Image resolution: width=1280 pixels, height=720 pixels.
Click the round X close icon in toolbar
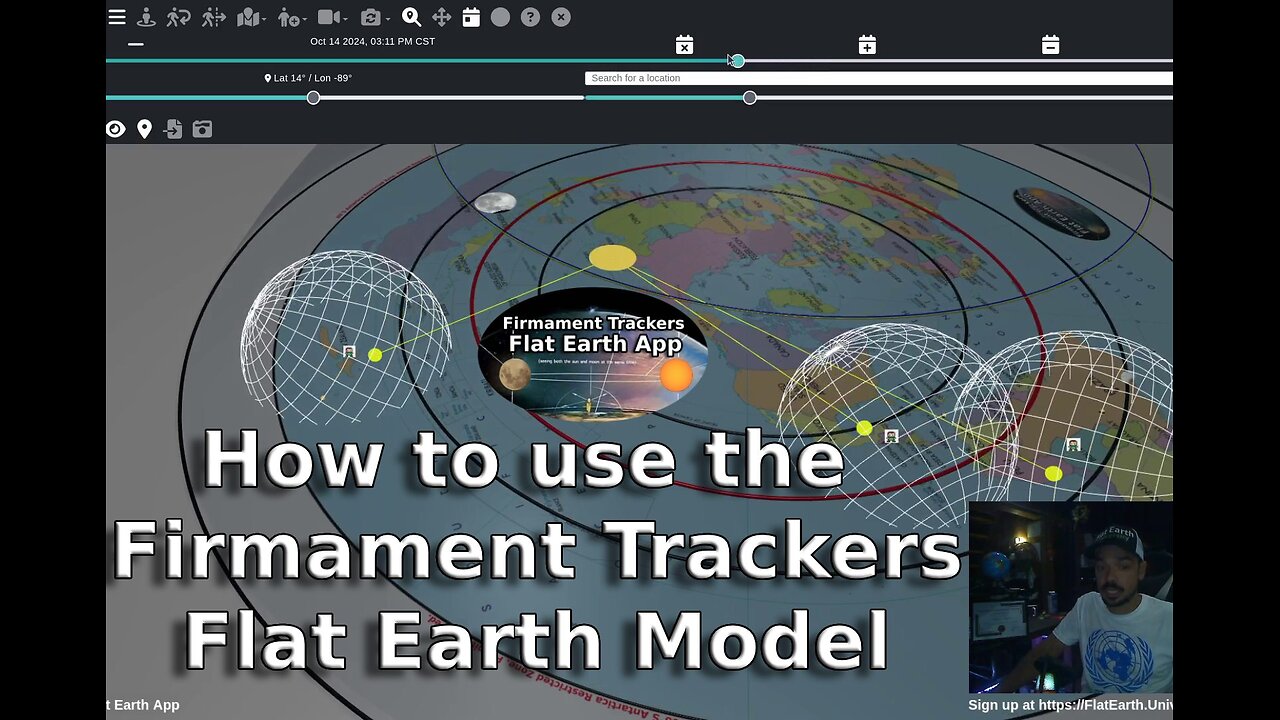(x=561, y=17)
